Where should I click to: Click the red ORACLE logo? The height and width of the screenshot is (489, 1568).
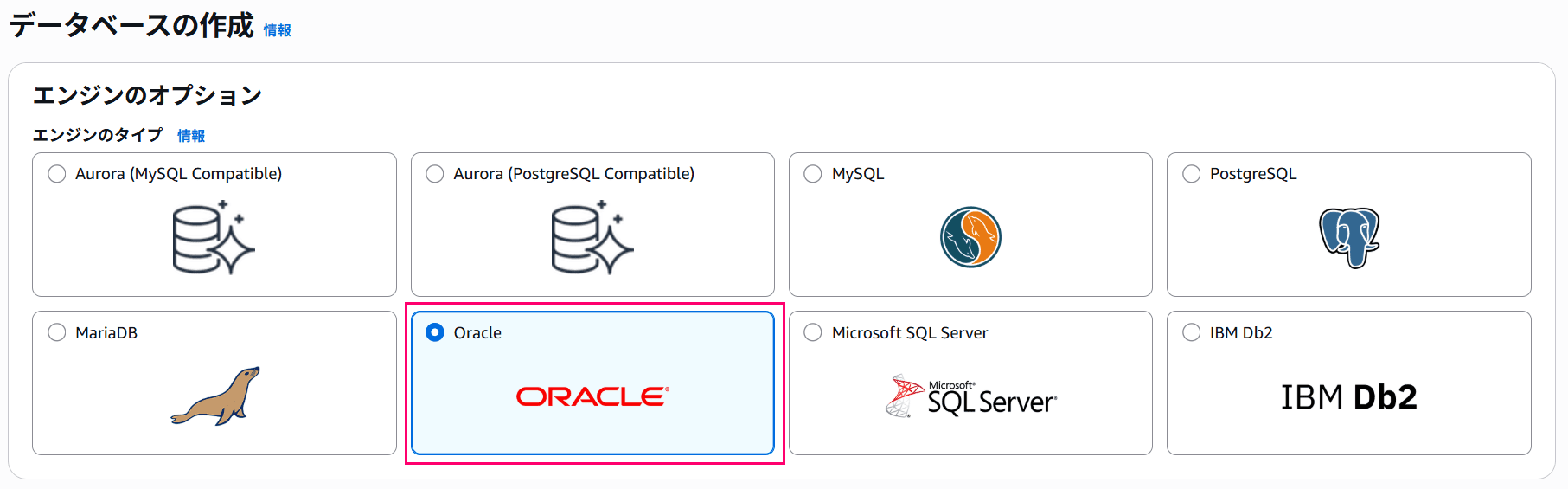pos(592,396)
